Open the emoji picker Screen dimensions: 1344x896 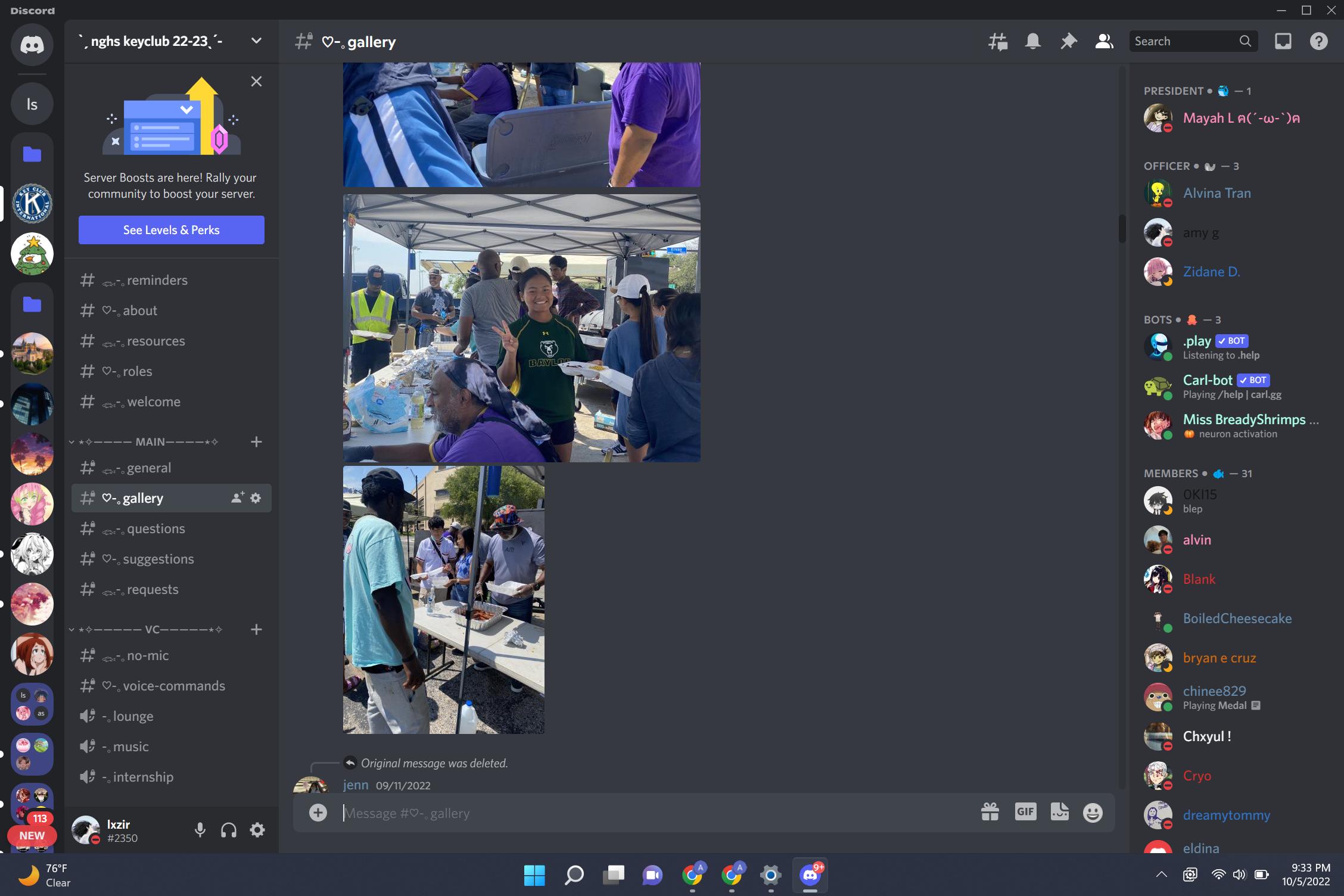tap(1093, 813)
